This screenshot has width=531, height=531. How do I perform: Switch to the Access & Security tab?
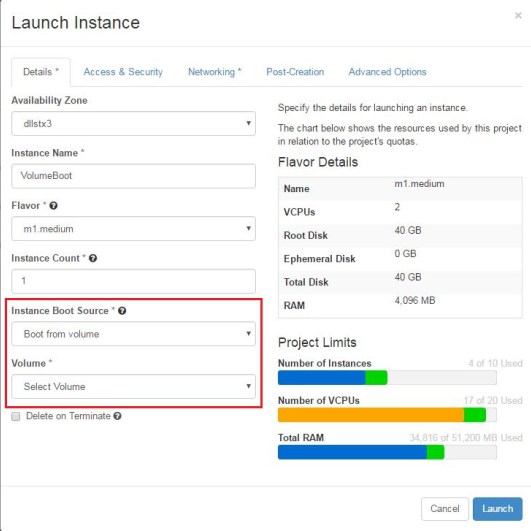click(x=123, y=72)
